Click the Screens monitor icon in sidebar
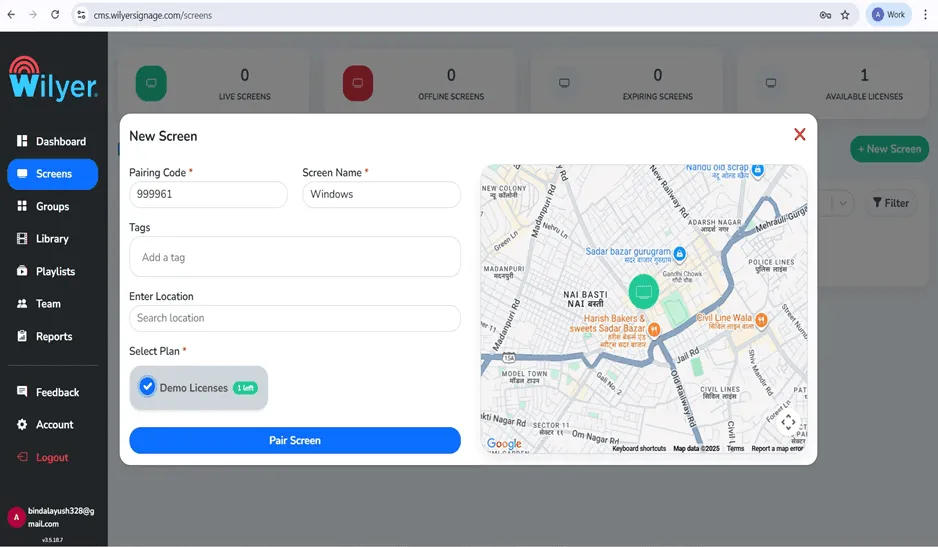Viewport: 938px width, 547px height. click(22, 174)
